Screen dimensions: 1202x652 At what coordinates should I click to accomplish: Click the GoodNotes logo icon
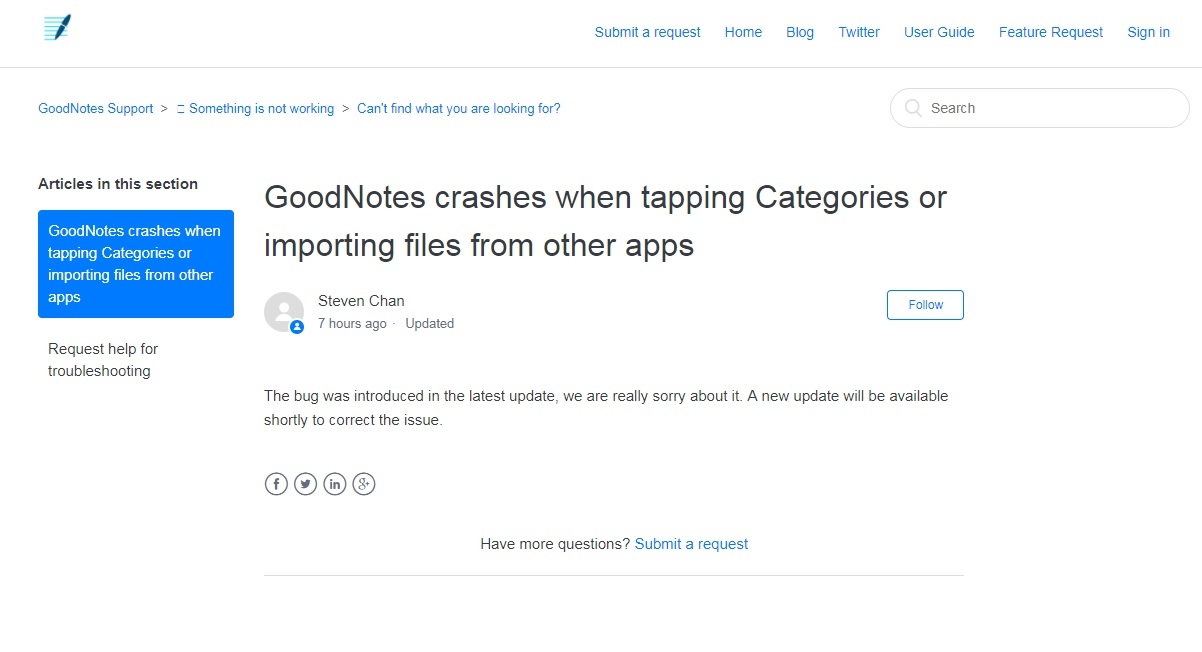58,28
